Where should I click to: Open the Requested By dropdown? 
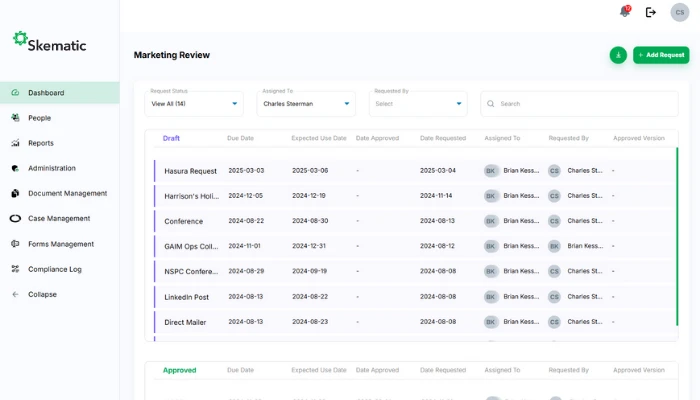(418, 103)
